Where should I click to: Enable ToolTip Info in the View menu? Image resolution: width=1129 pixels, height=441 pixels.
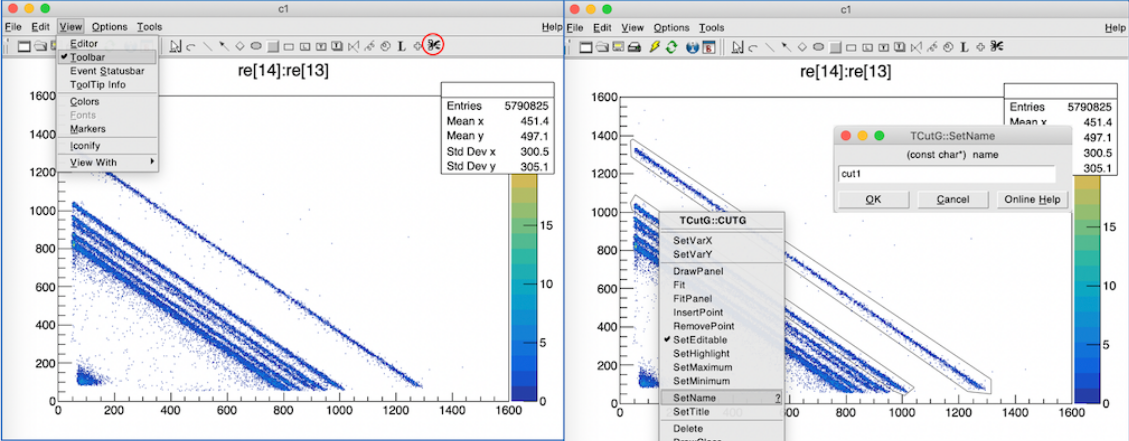(x=107, y=85)
